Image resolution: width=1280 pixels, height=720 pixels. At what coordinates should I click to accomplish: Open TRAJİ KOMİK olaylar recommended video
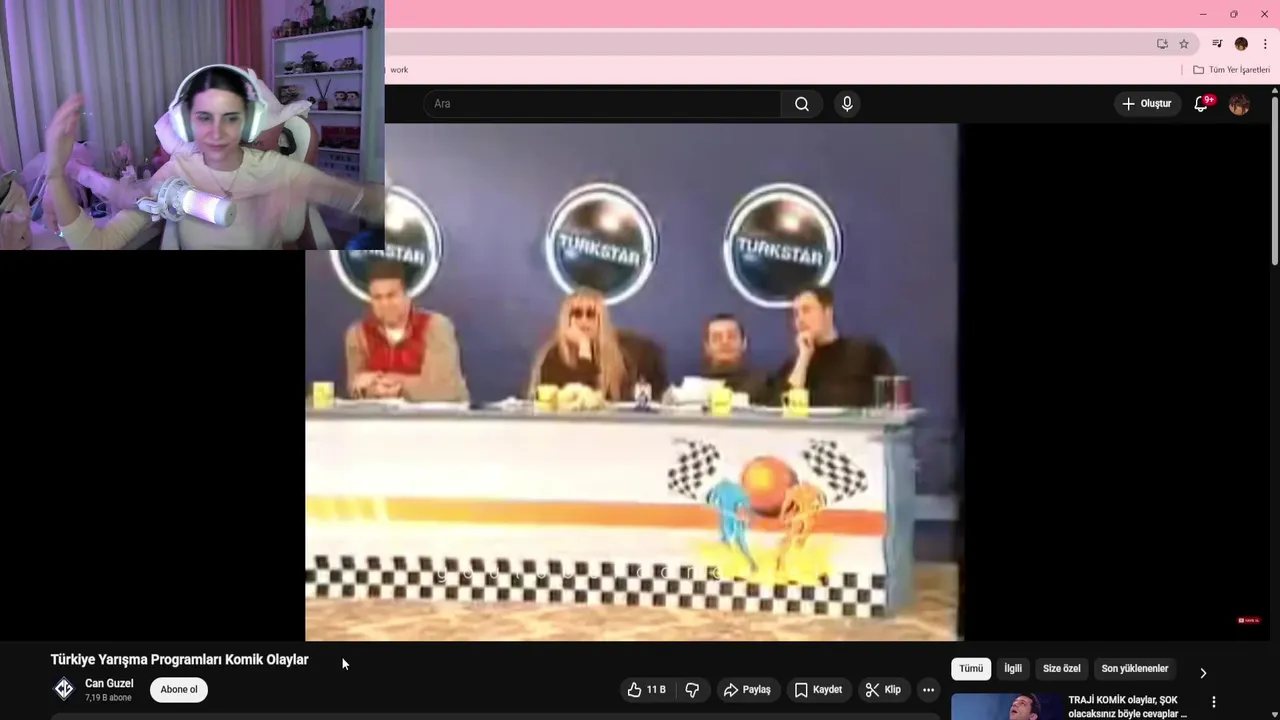tap(1127, 707)
